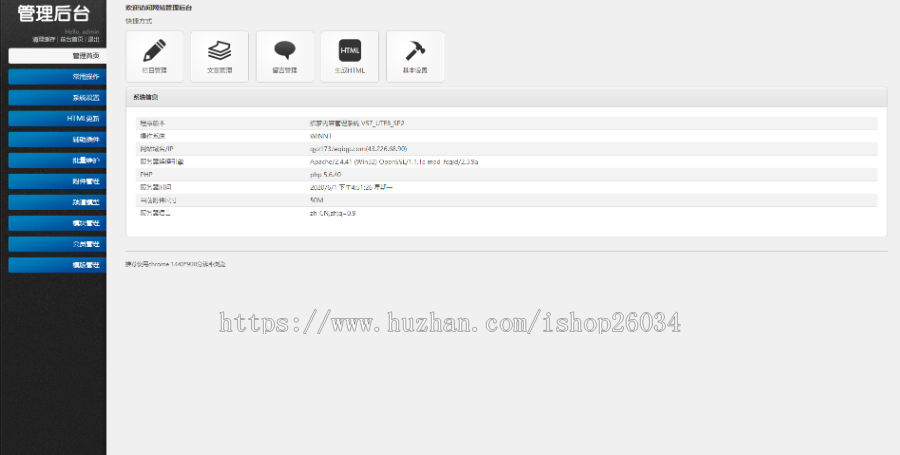This screenshot has height=455, width=900.
Task: Click the 清理缓存 link under Hello, admin
Action: [44, 40]
